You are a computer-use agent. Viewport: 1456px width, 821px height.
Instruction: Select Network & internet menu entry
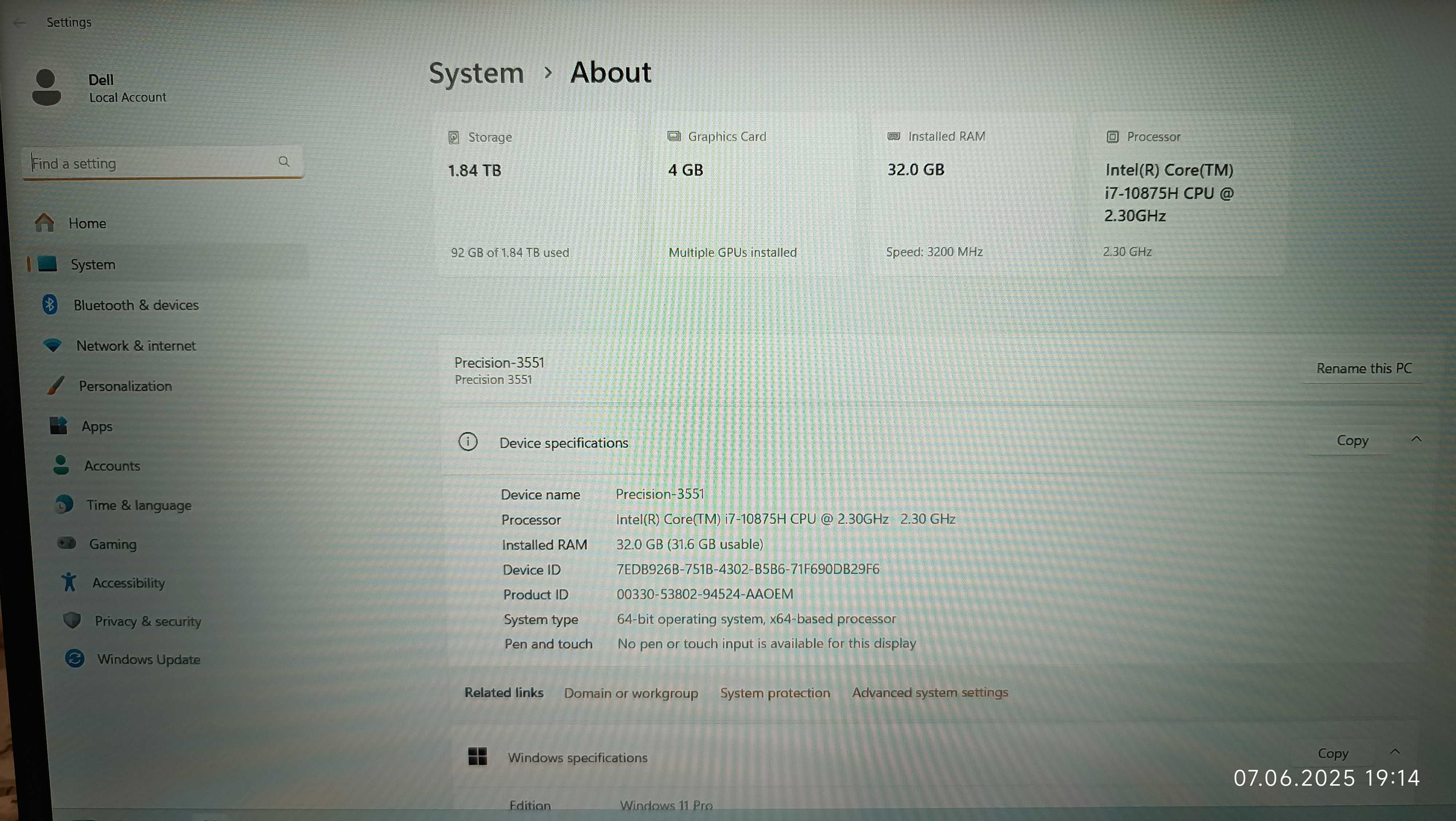coord(136,346)
